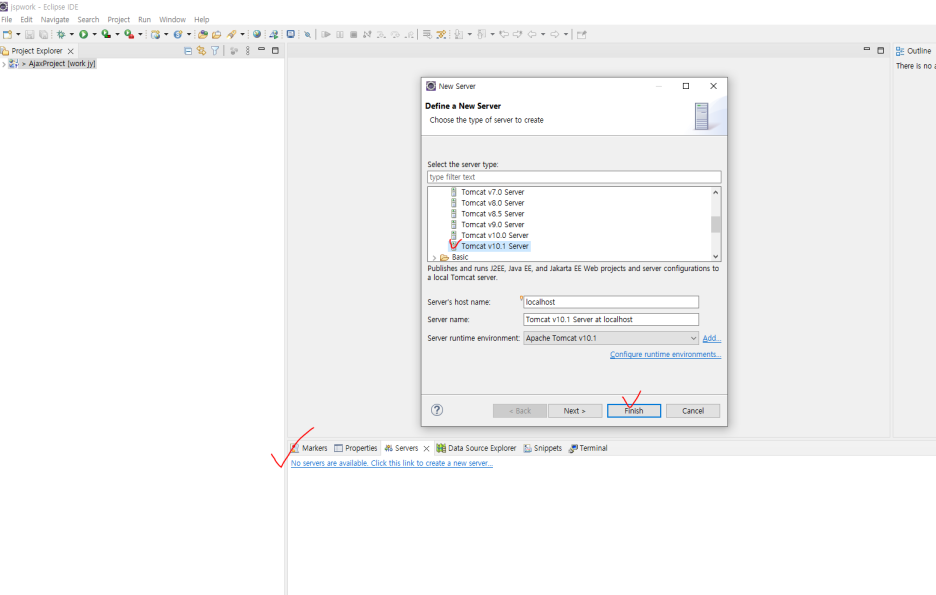Open the Web Browser globe icon
Image resolution: width=936 pixels, height=595 pixels.
pos(257,34)
